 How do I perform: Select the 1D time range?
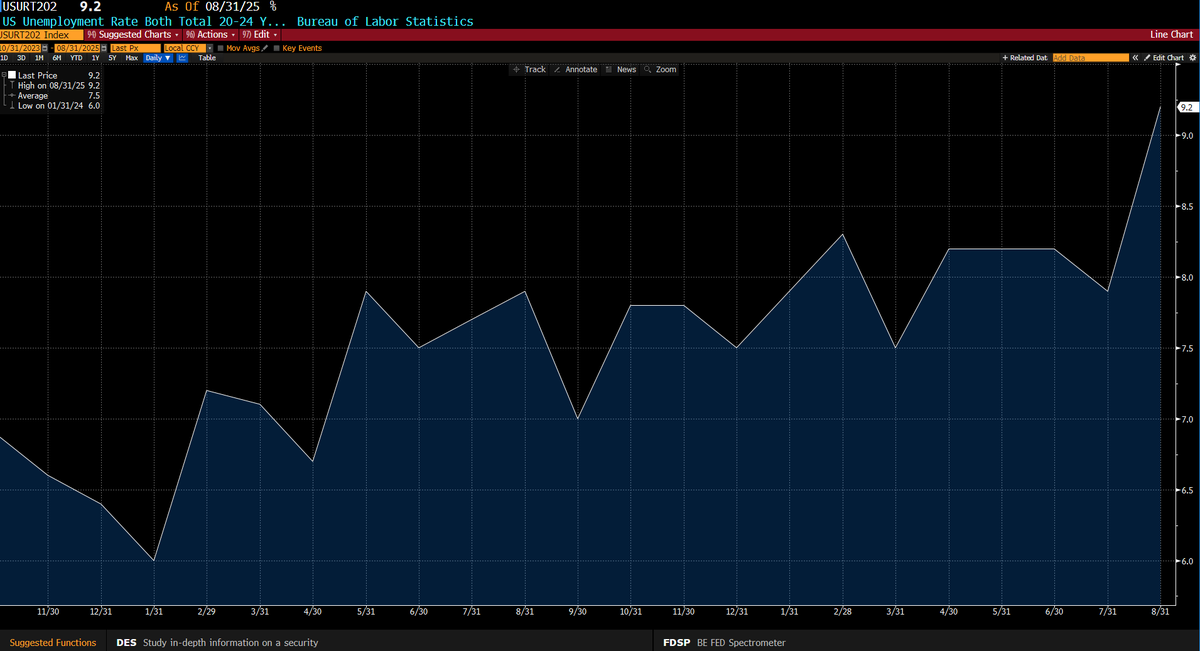(x=5, y=58)
